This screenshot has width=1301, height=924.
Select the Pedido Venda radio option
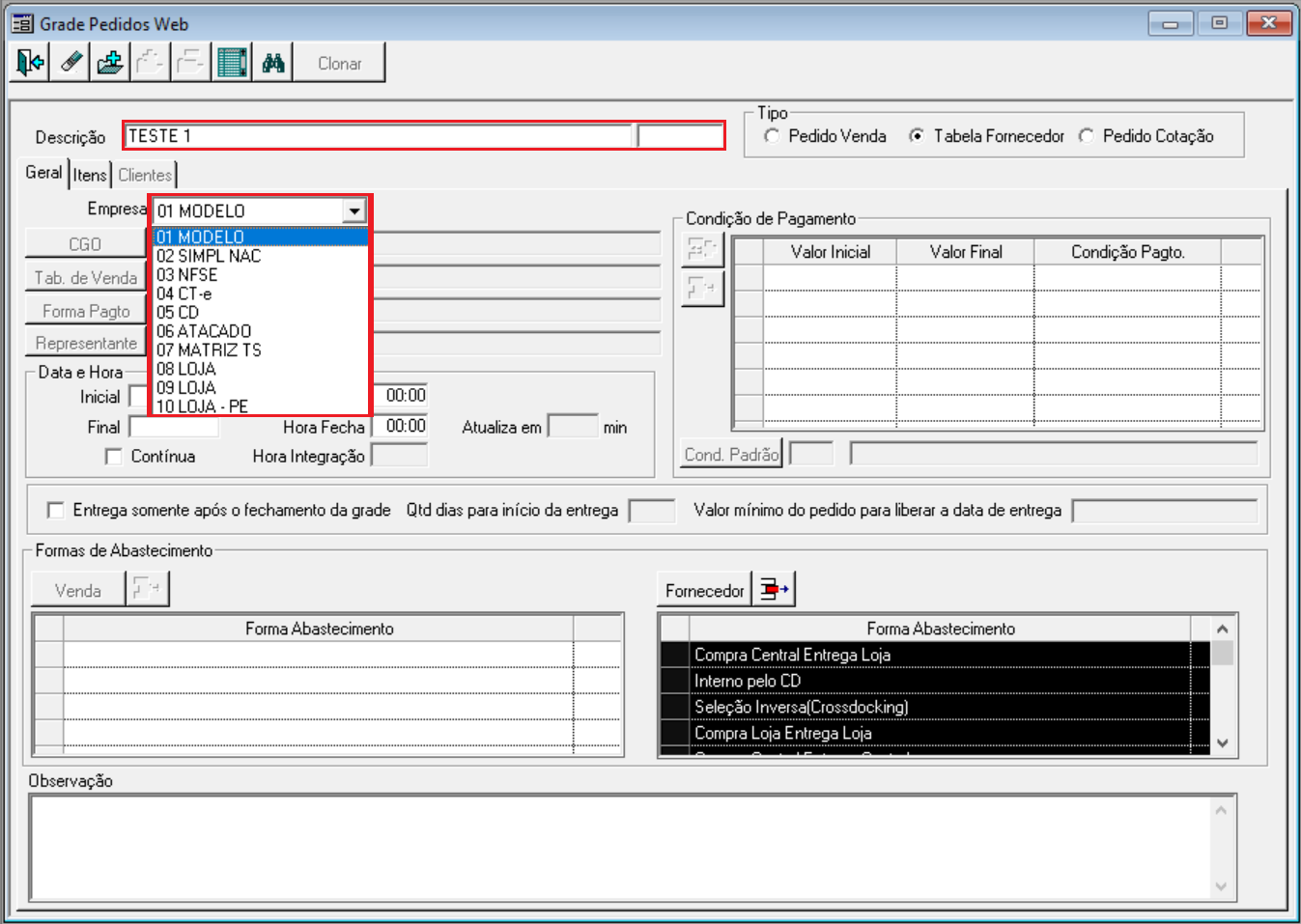pos(772,136)
